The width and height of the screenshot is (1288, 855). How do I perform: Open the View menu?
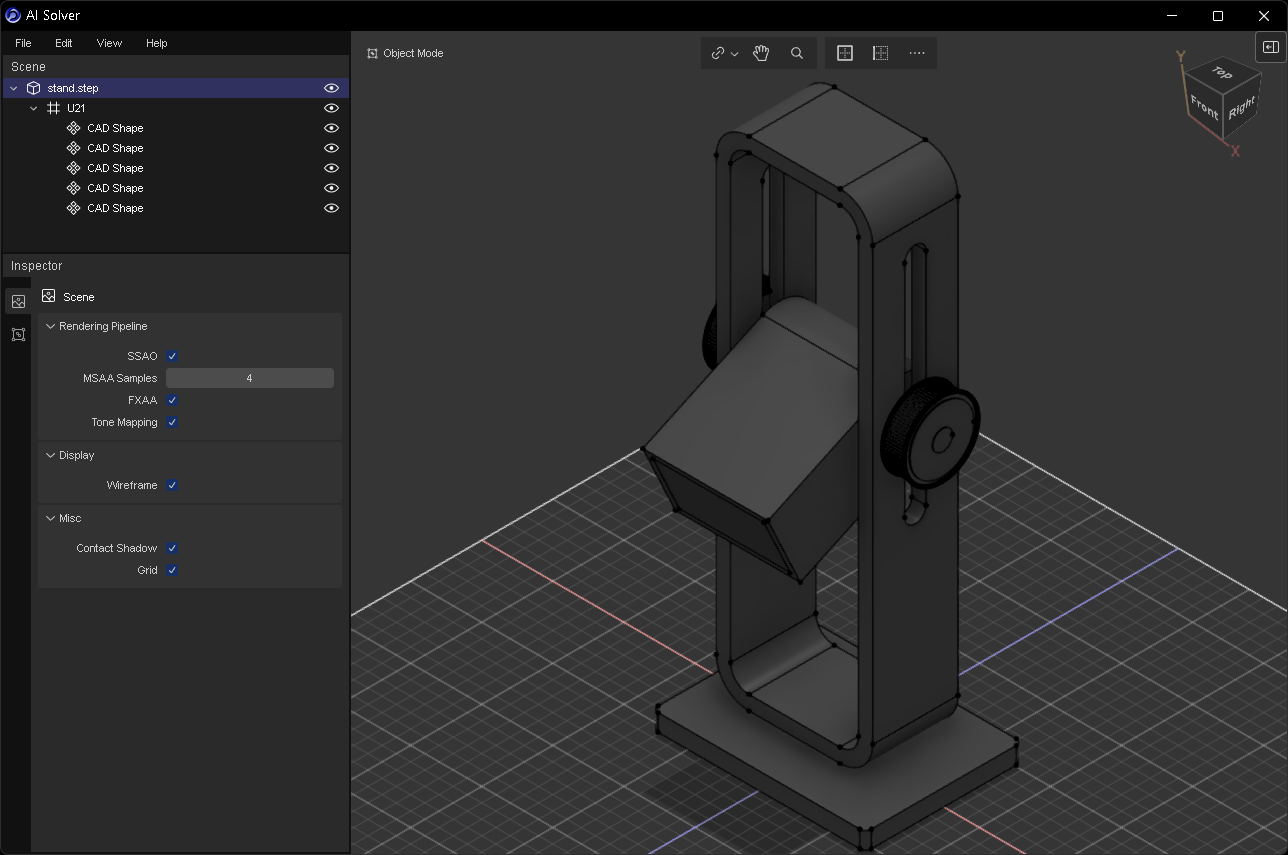coord(109,43)
